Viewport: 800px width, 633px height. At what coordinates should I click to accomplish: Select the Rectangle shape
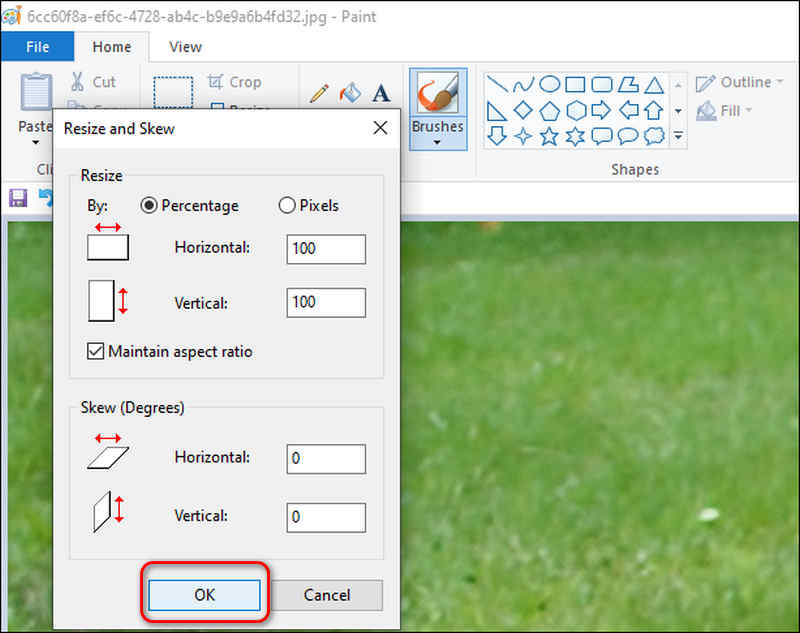[x=576, y=84]
